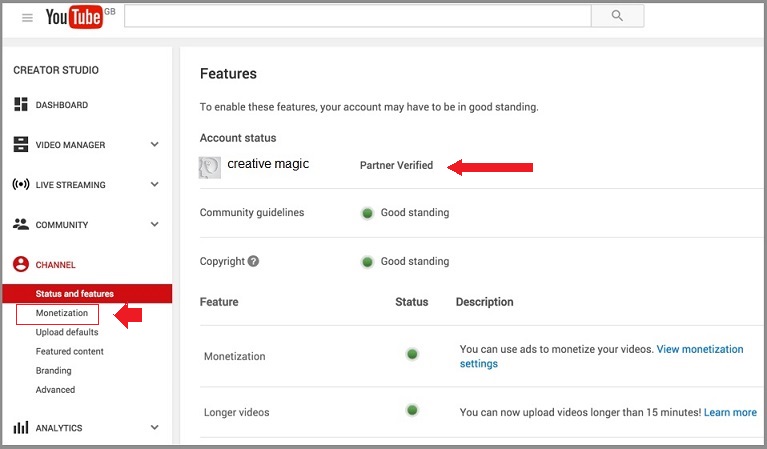Click the Status column header
Image resolution: width=767 pixels, height=449 pixels.
point(411,302)
